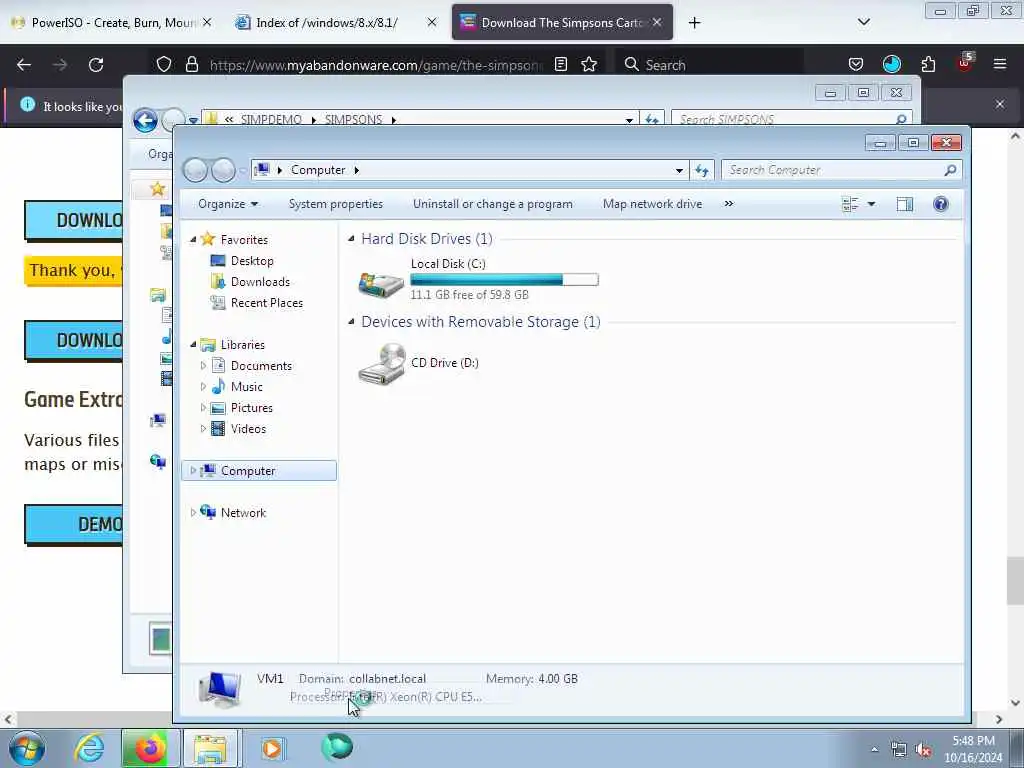
Task: Click the help question mark icon
Action: tap(940, 204)
